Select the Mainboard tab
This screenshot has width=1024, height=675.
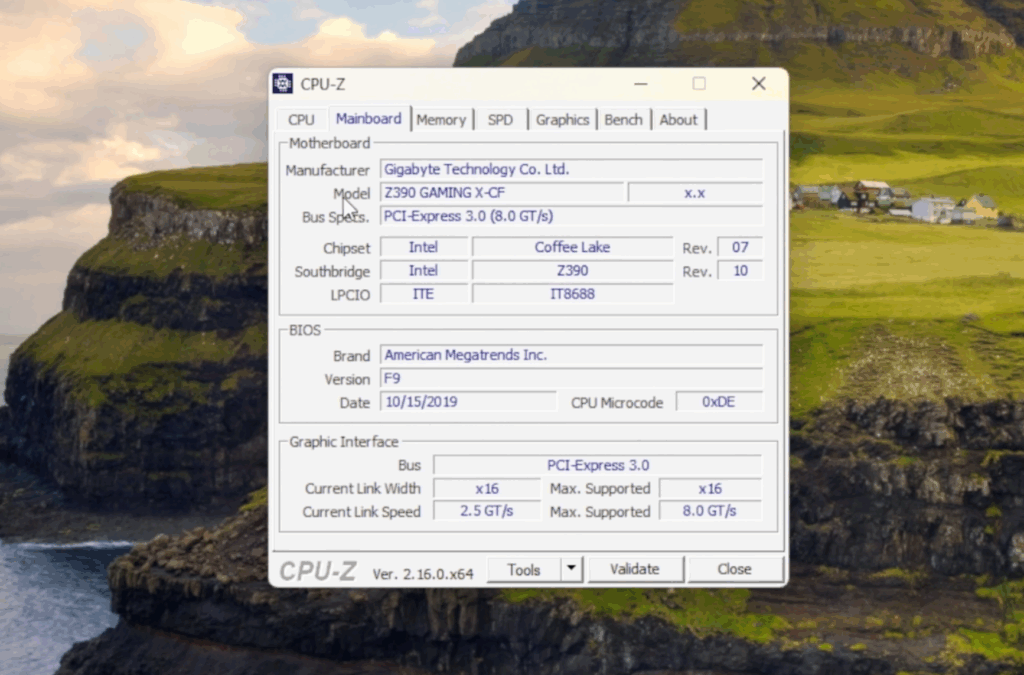tap(369, 119)
